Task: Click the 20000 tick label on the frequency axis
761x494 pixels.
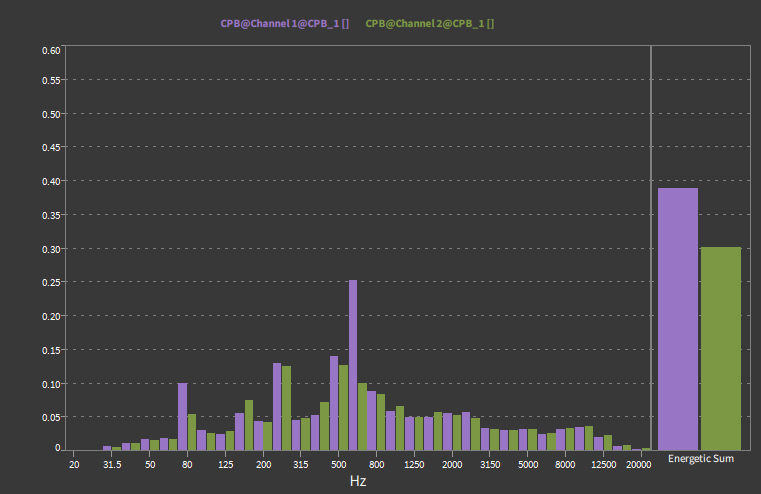Action: [639, 465]
